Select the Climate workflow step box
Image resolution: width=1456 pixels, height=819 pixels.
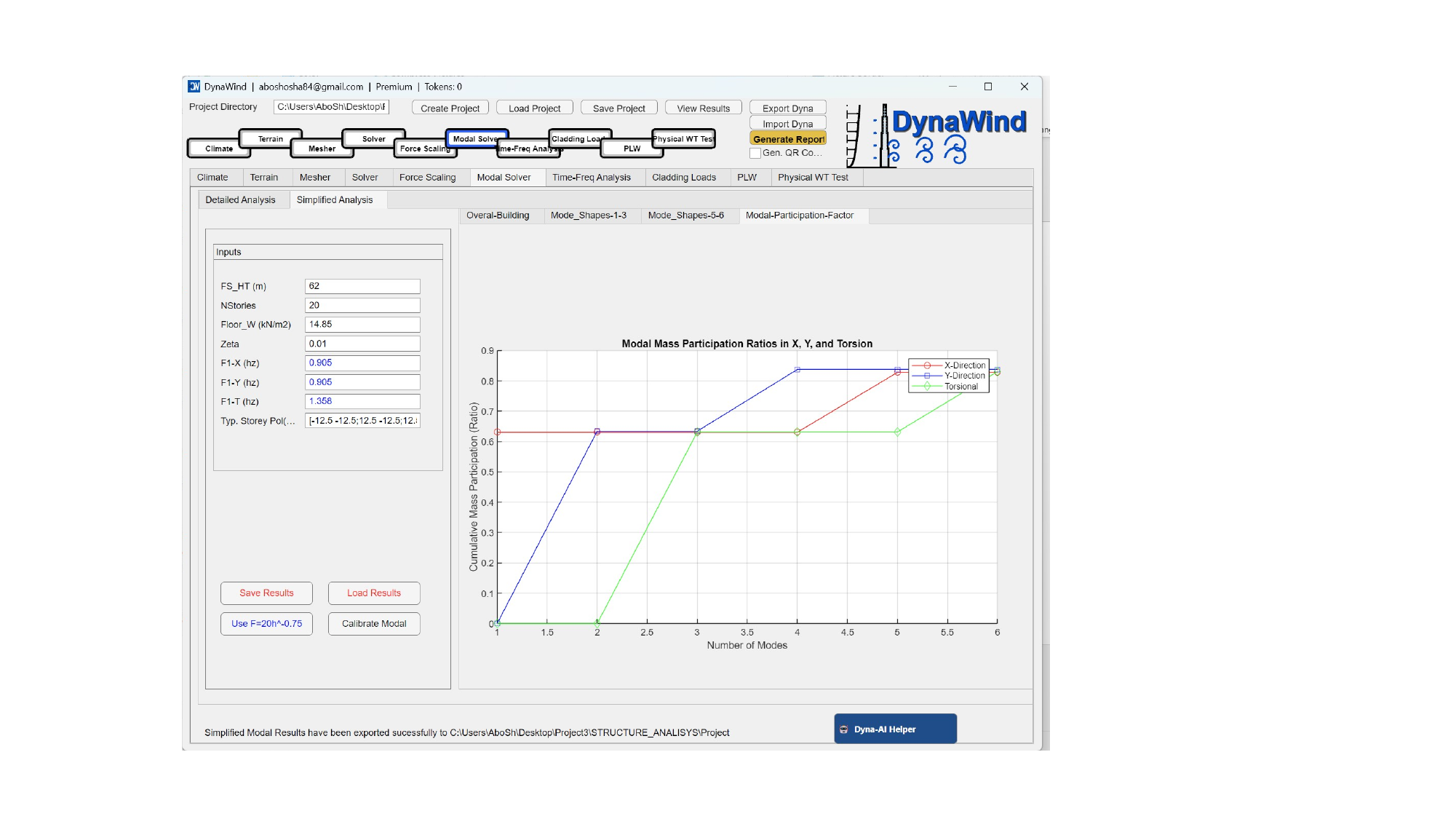(218, 149)
